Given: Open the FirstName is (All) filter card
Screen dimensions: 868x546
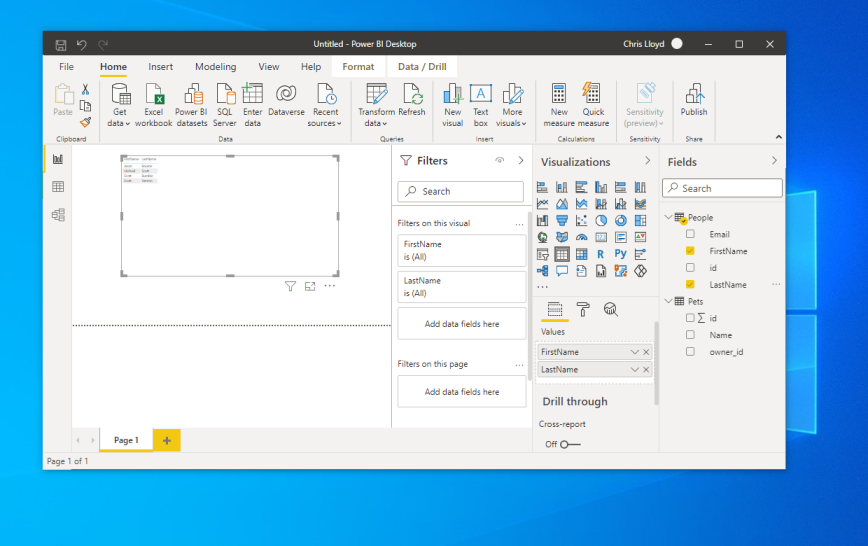Looking at the screenshot, I should (x=461, y=250).
